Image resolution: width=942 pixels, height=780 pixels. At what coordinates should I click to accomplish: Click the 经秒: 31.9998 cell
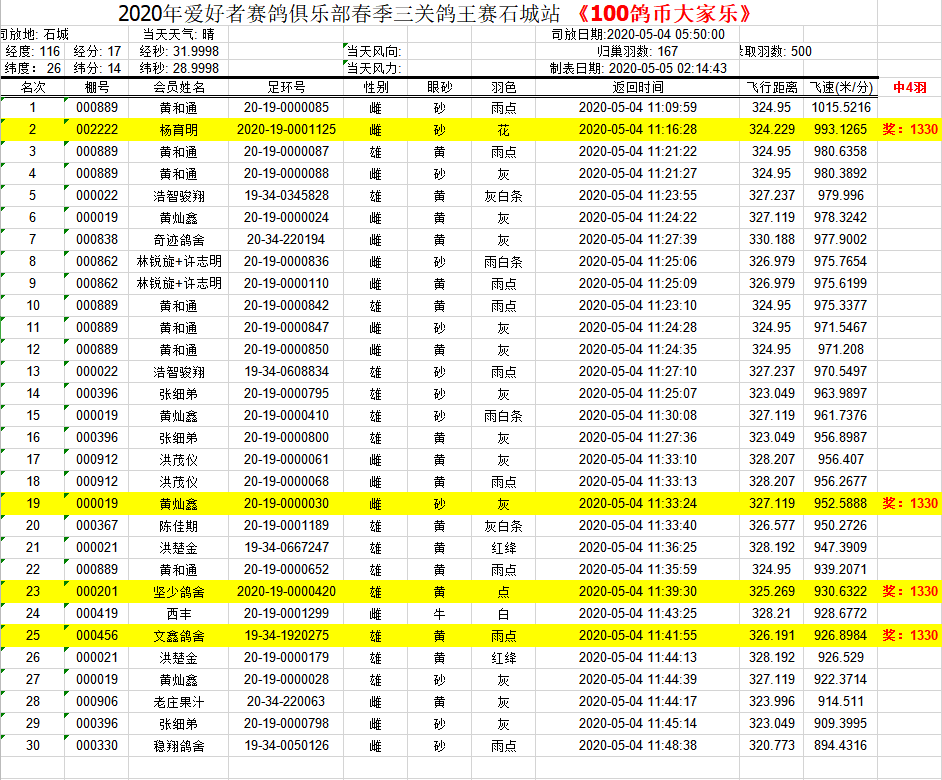(179, 52)
